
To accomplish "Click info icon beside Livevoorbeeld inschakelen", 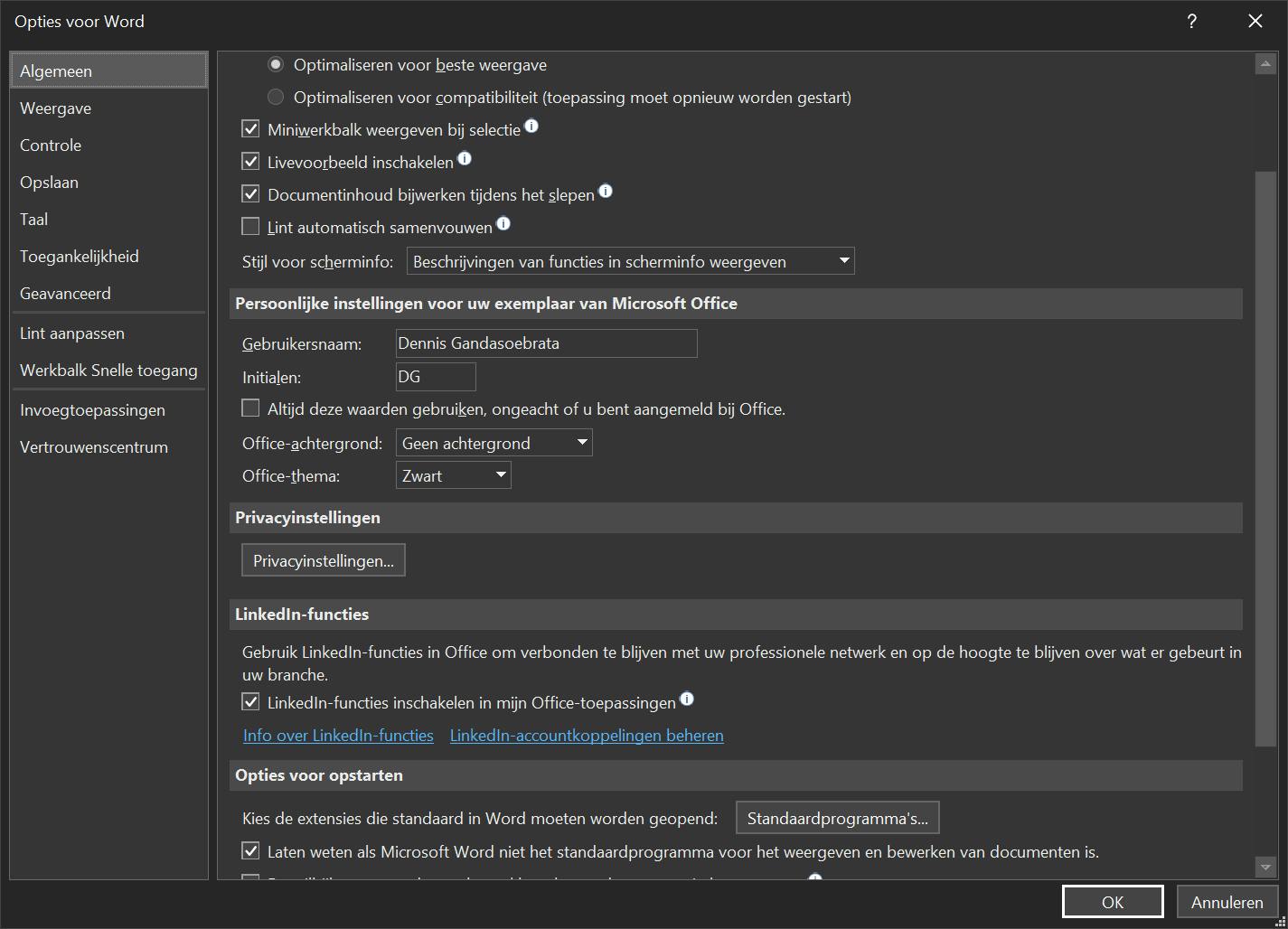I will 465,159.
